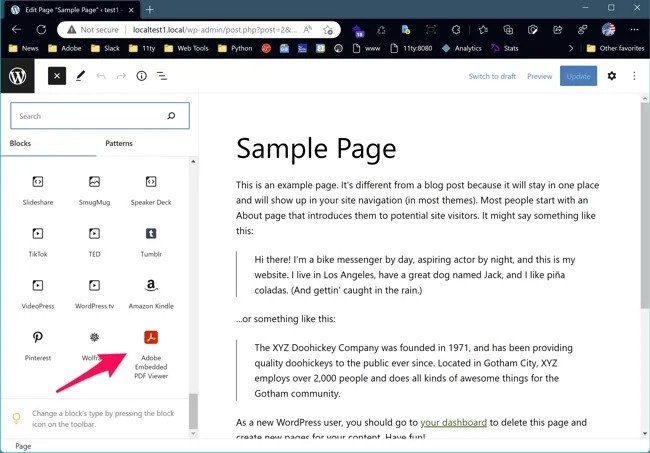Close the block inserter panel
650x453 pixels.
pyautogui.click(x=57, y=76)
